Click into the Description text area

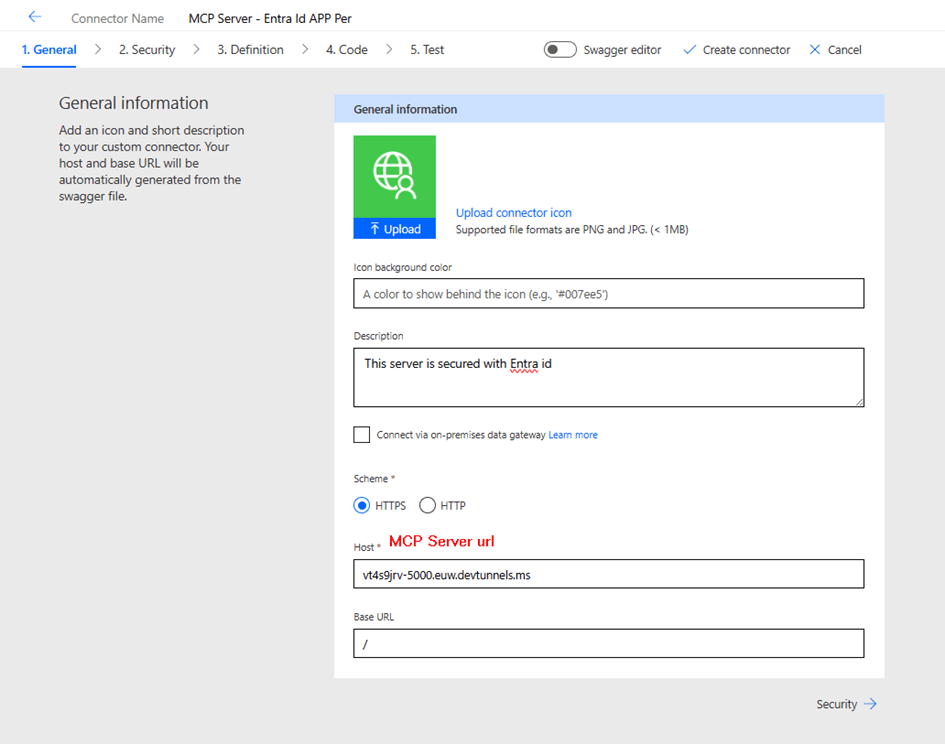(608, 377)
